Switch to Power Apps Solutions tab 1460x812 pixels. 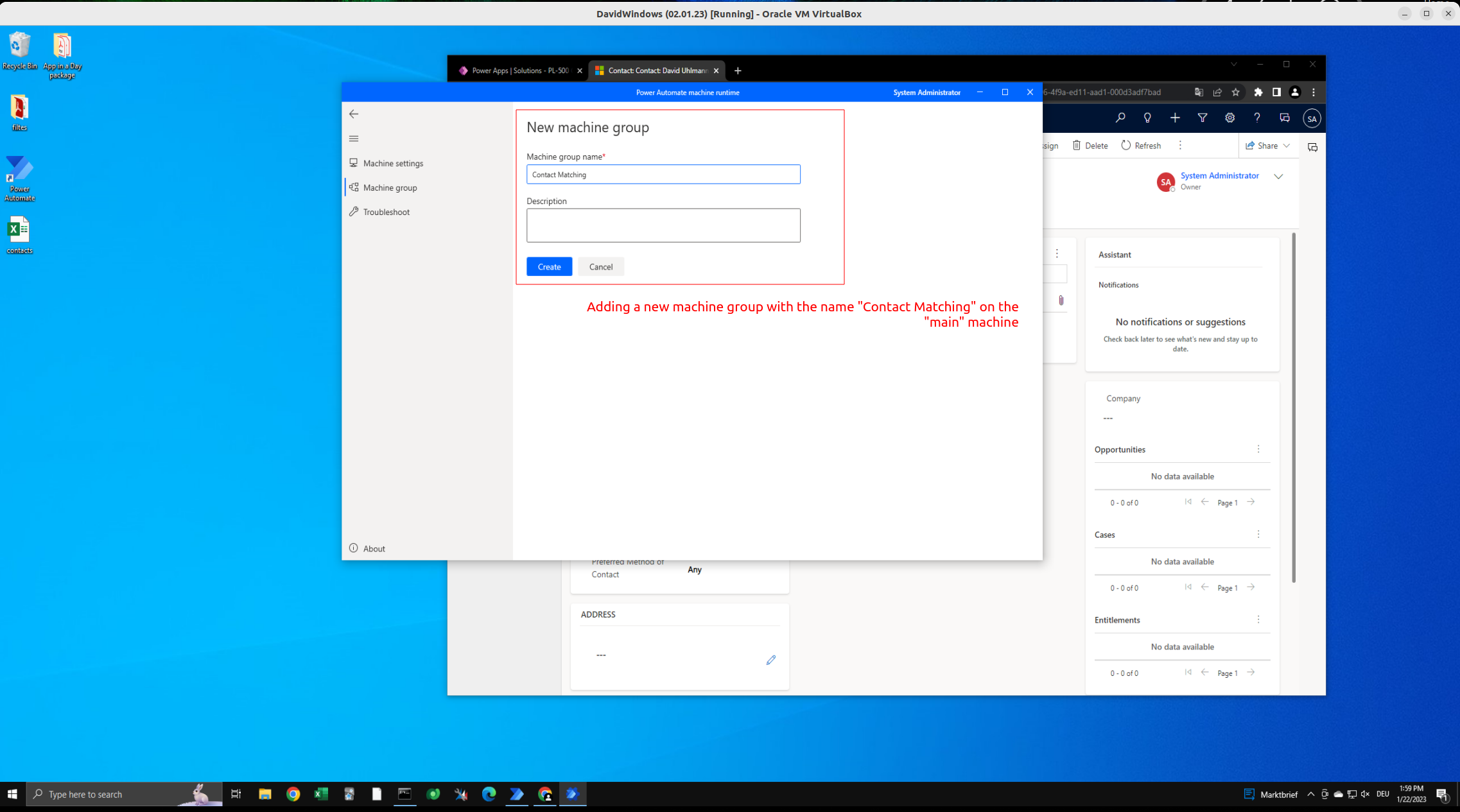pos(519,71)
